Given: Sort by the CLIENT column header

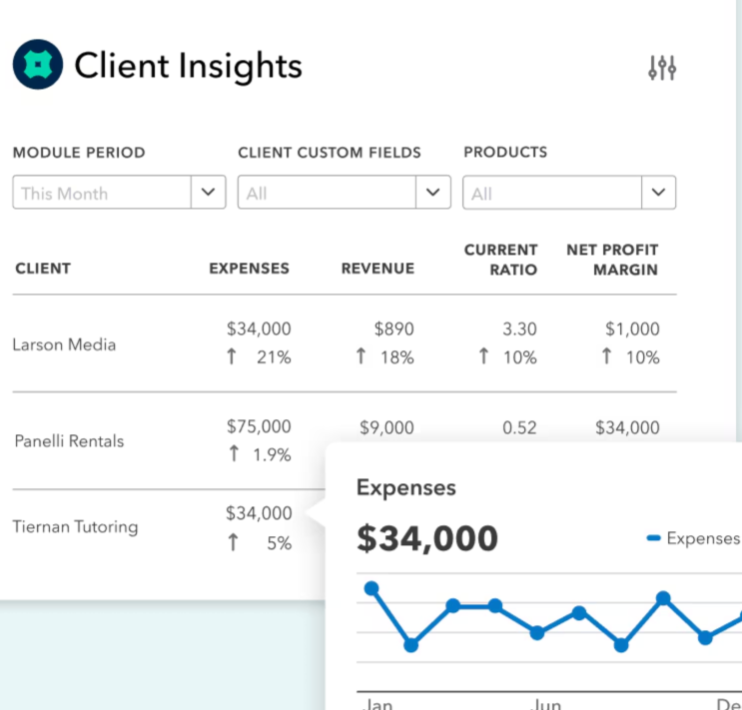Looking at the screenshot, I should point(43,268).
